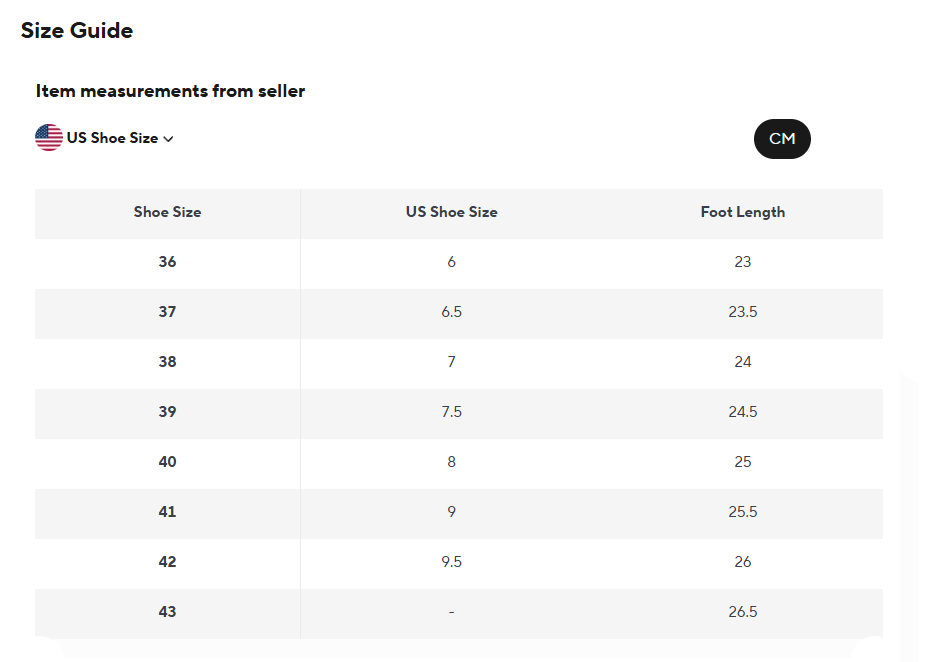
Task: Click shoe size 37 row label
Action: 167,312
